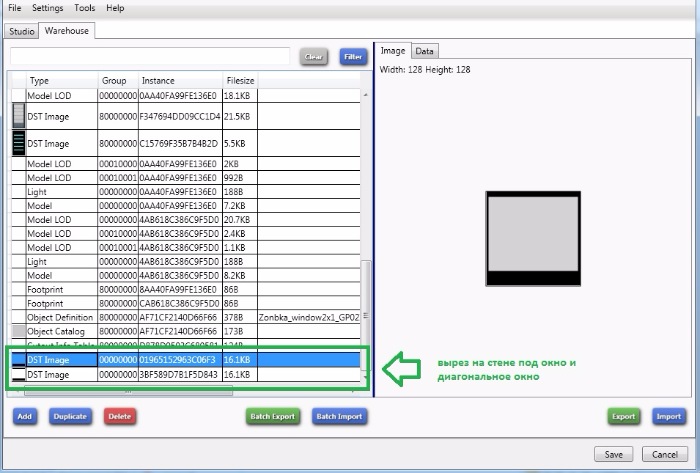Click the Save button
The image size is (700, 473).
pos(614,454)
